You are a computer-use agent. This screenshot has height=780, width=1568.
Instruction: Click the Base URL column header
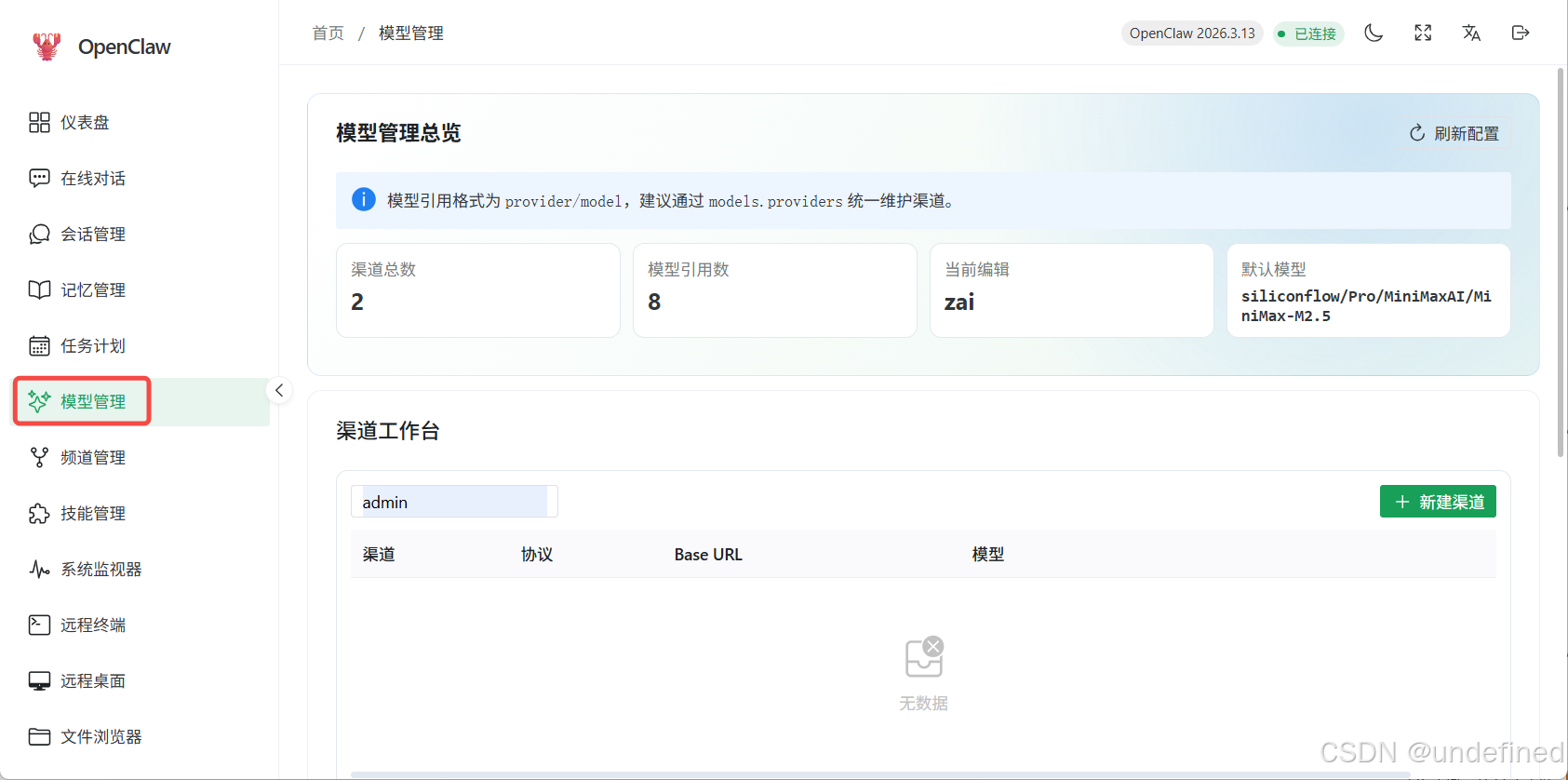(708, 555)
